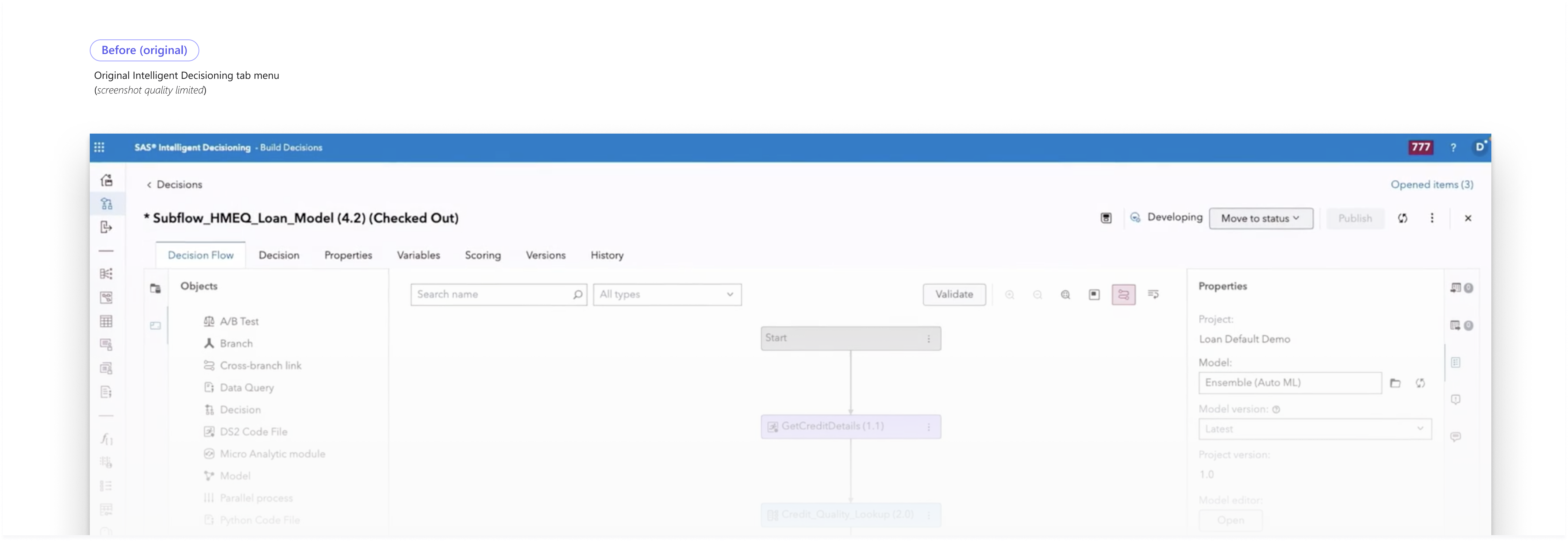
Task: Open the objects pane icon
Action: (155, 288)
